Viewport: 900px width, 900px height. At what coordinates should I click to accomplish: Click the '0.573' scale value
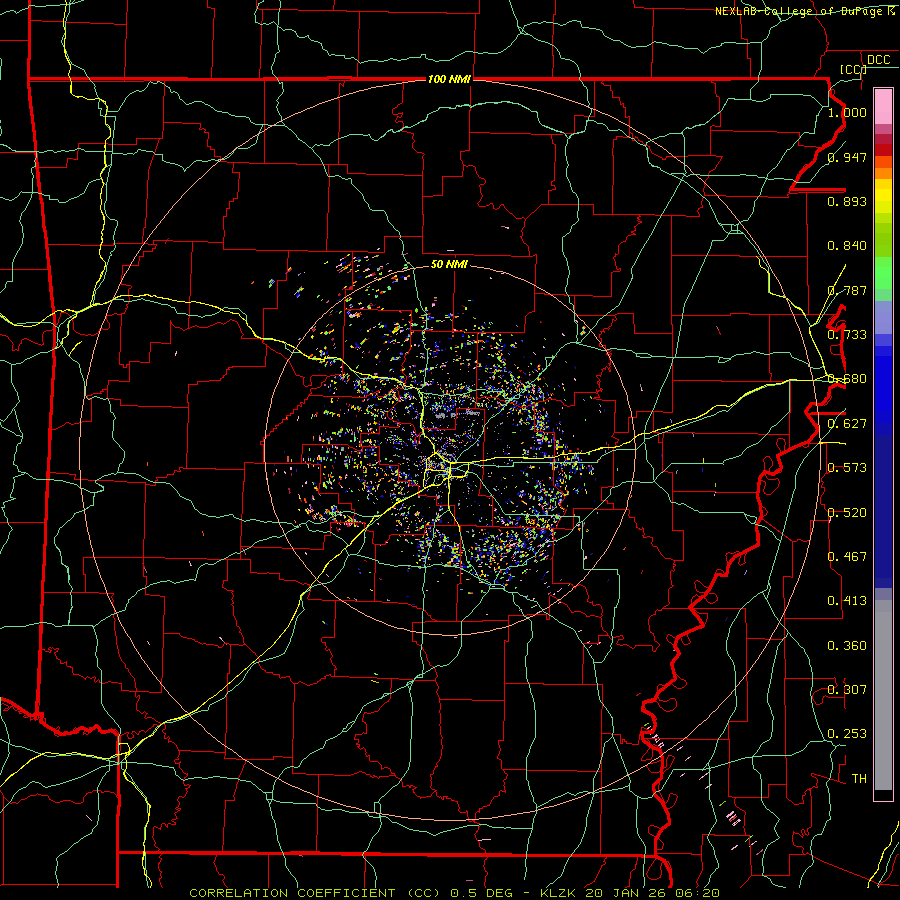pyautogui.click(x=847, y=468)
